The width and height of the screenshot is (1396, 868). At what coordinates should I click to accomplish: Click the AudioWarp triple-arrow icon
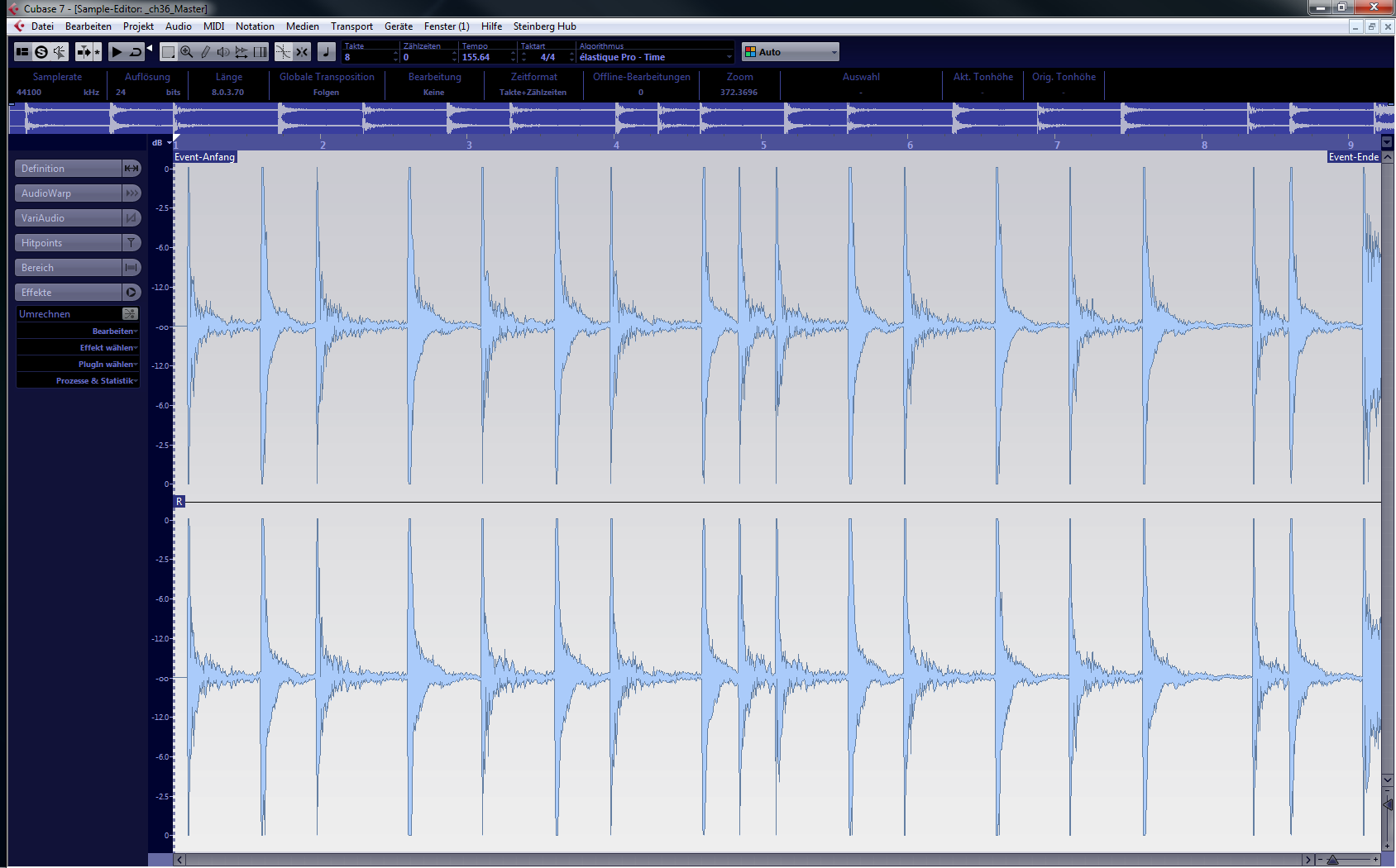(x=131, y=193)
